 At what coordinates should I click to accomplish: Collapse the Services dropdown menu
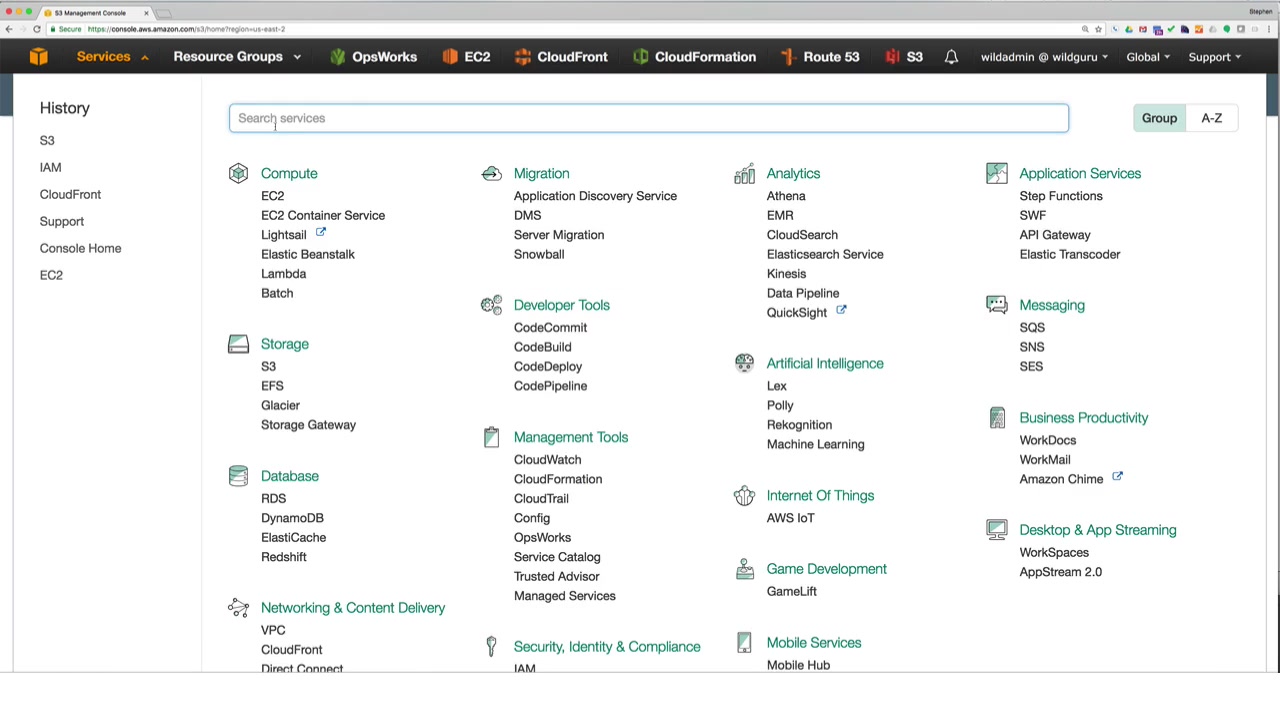pyautogui.click(x=112, y=57)
